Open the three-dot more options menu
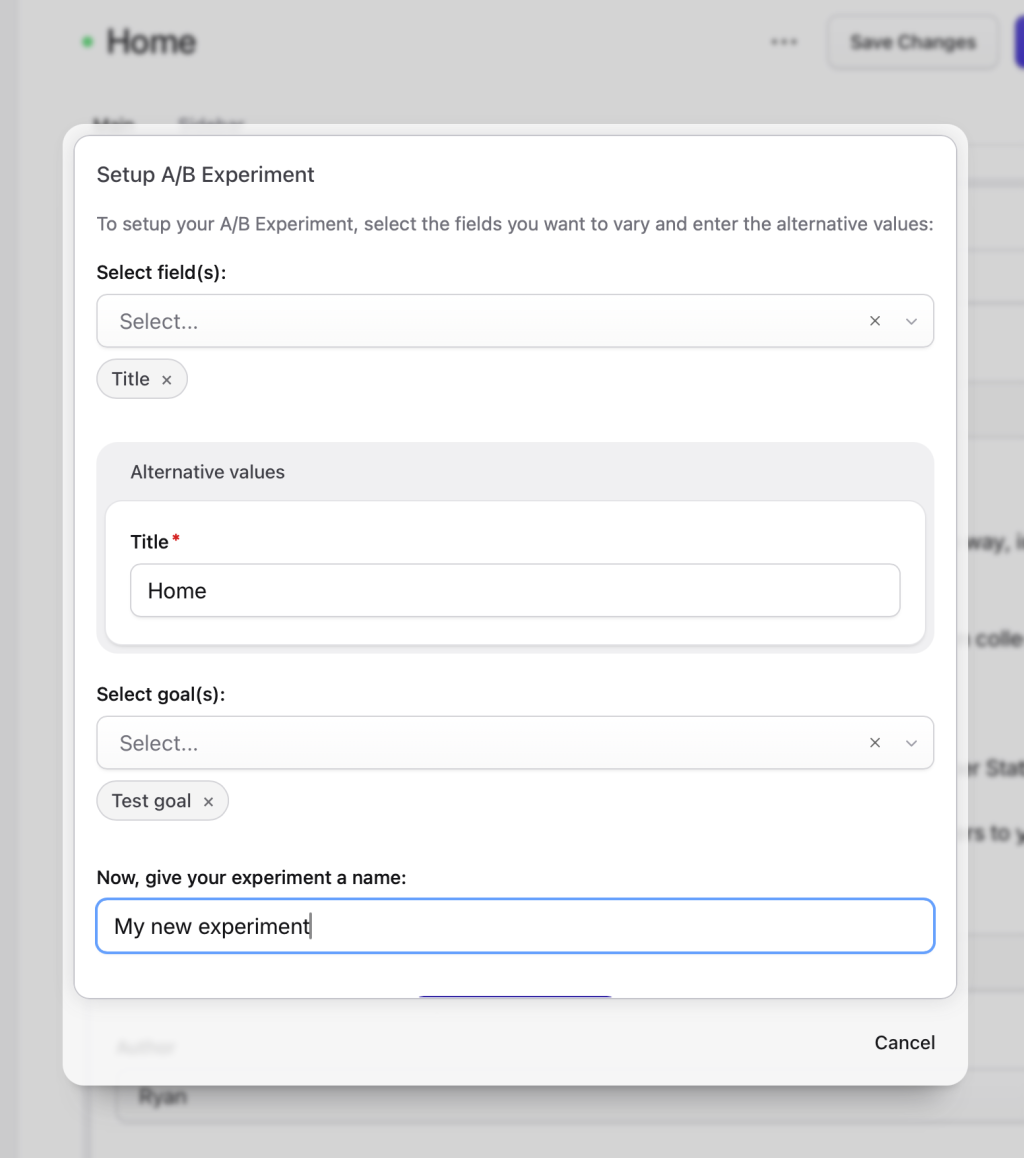Screen dimensions: 1024x1158 click(x=784, y=42)
